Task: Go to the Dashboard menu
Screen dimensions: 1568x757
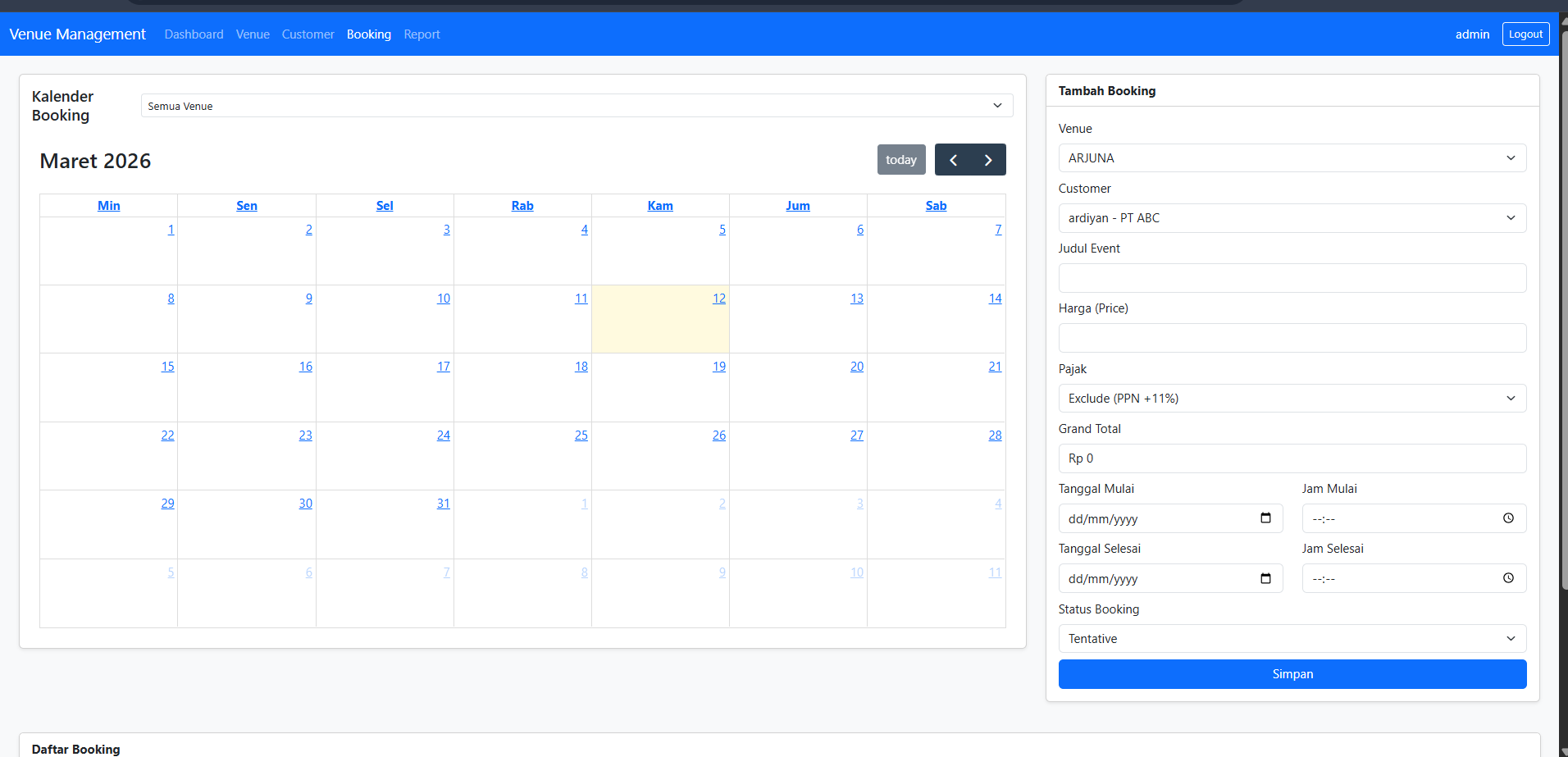Action: pos(194,34)
